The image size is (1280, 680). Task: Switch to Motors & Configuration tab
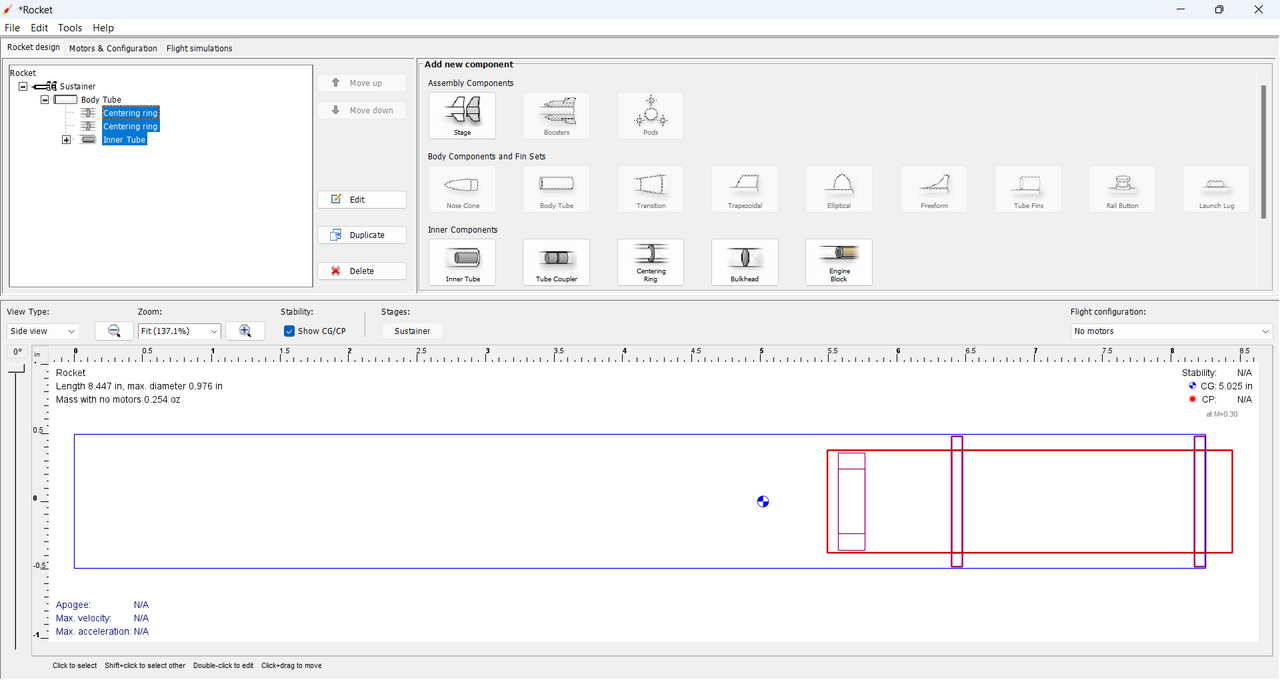(113, 48)
